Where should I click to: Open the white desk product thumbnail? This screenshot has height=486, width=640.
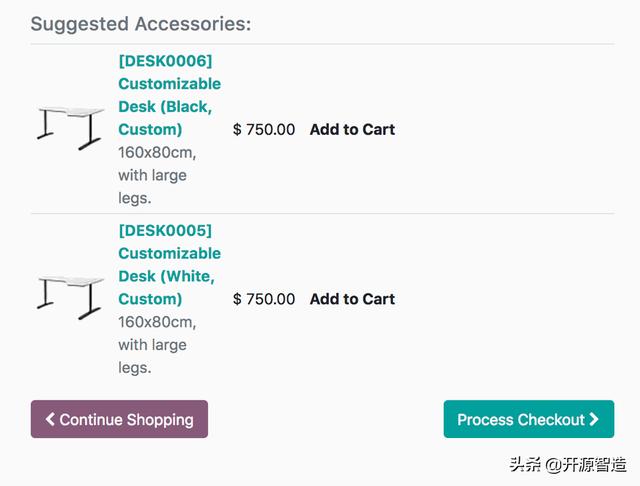pyautogui.click(x=70, y=298)
